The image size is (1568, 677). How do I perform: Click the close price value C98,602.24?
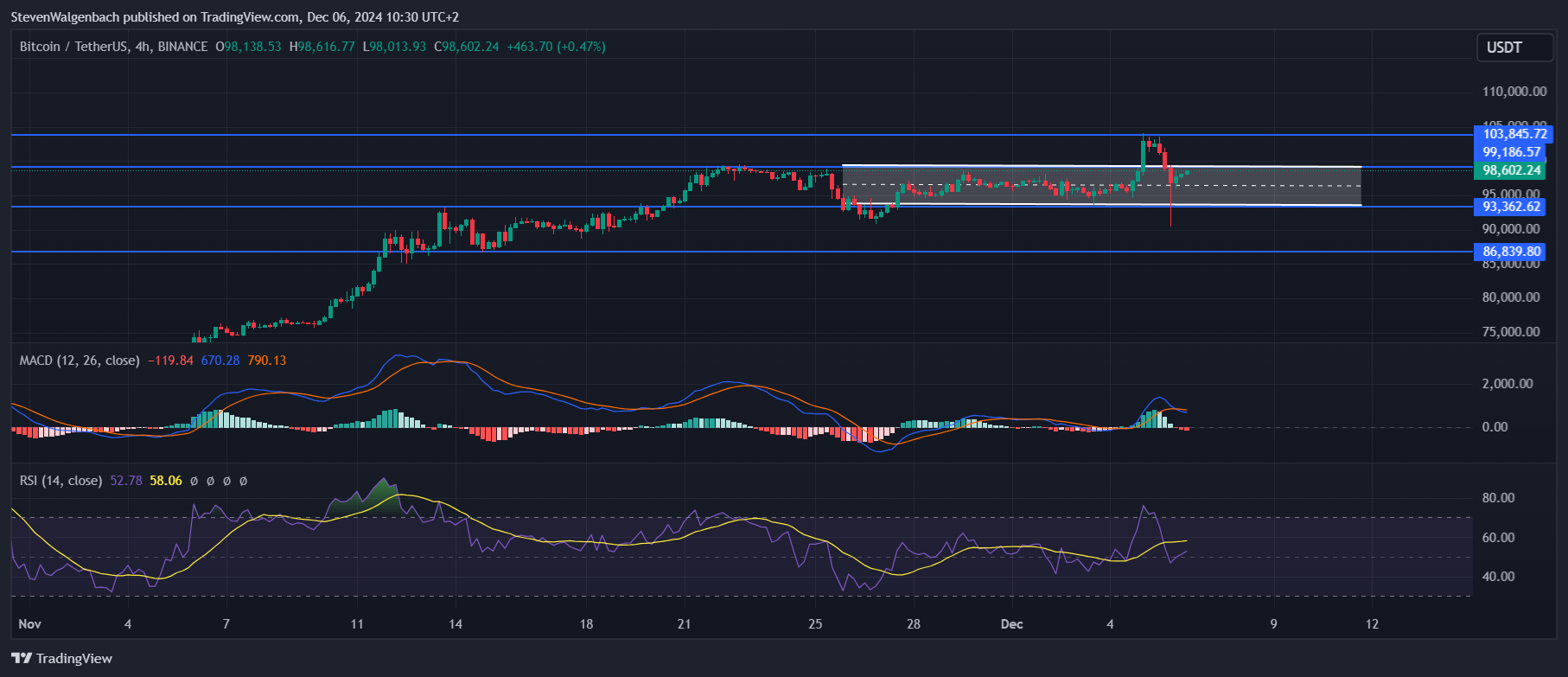(x=467, y=47)
